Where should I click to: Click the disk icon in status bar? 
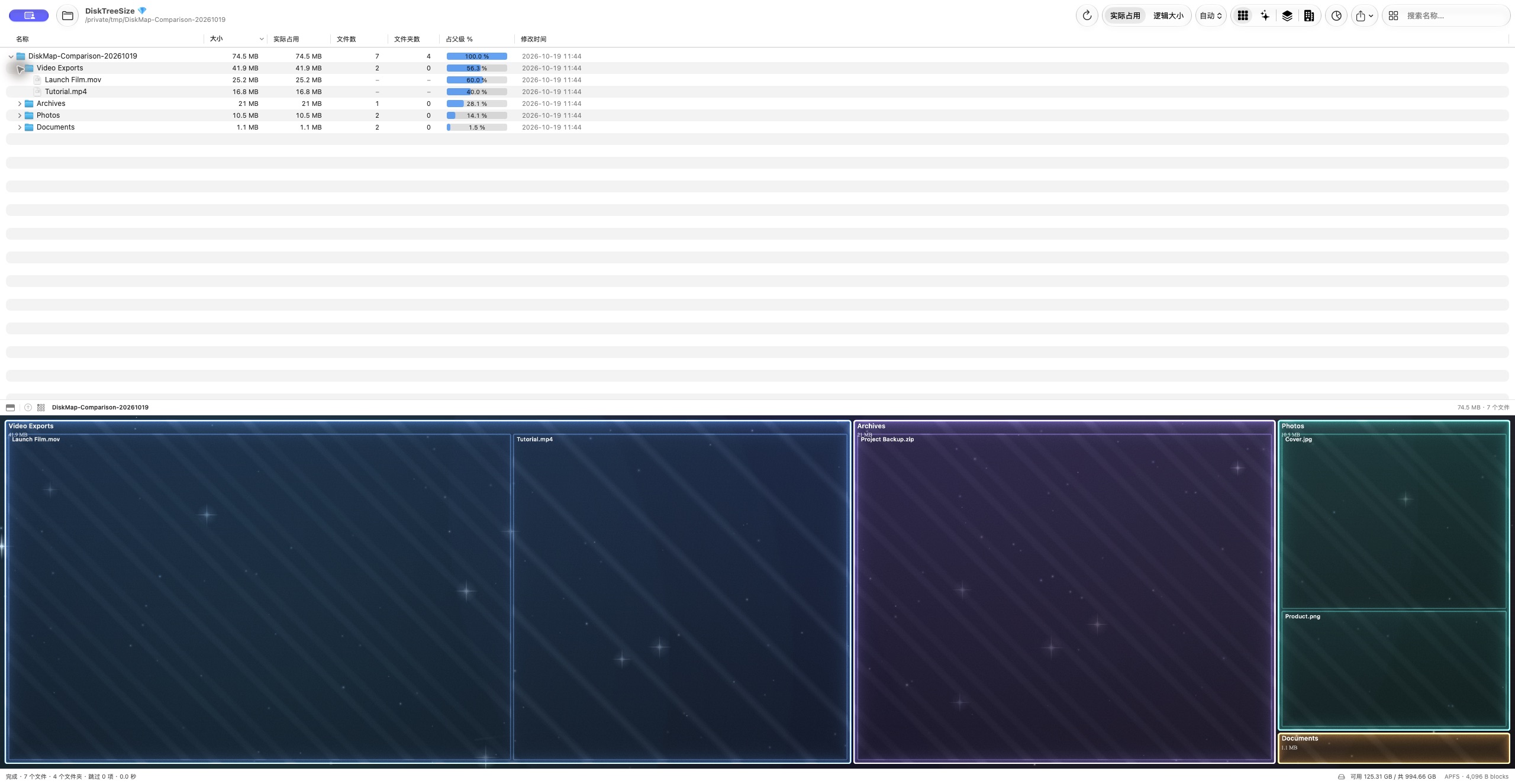click(x=1341, y=777)
